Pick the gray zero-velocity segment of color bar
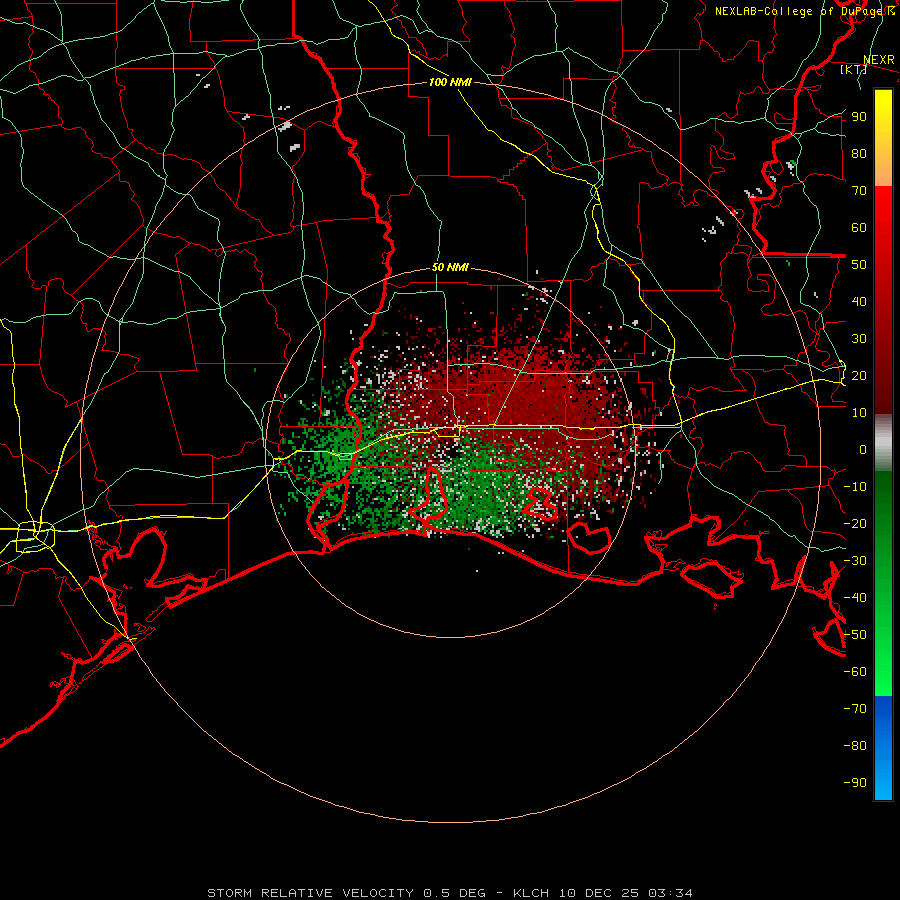Viewport: 900px width, 900px height. 883,443
